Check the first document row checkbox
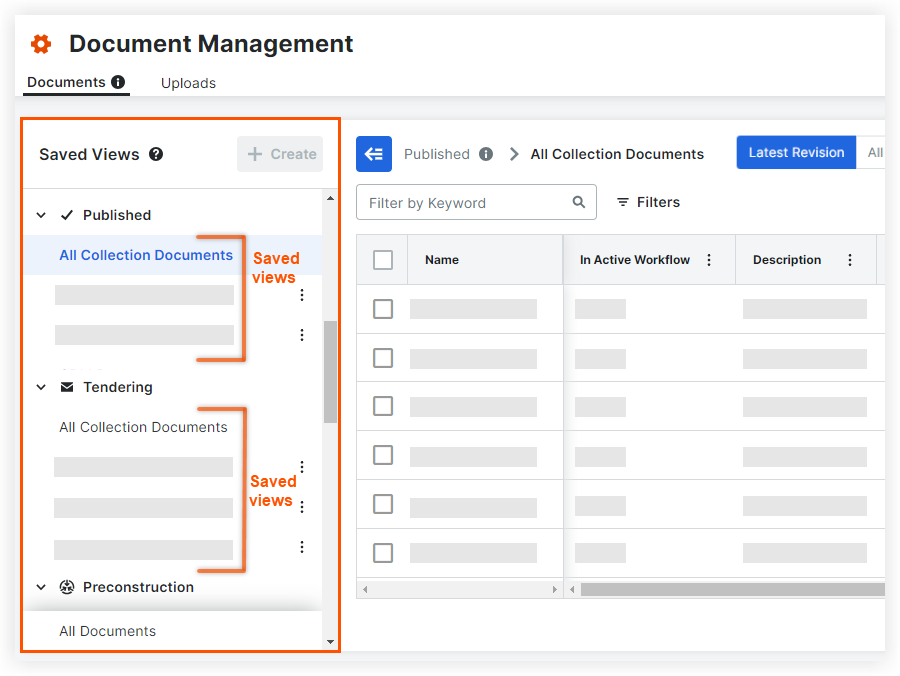 click(383, 309)
